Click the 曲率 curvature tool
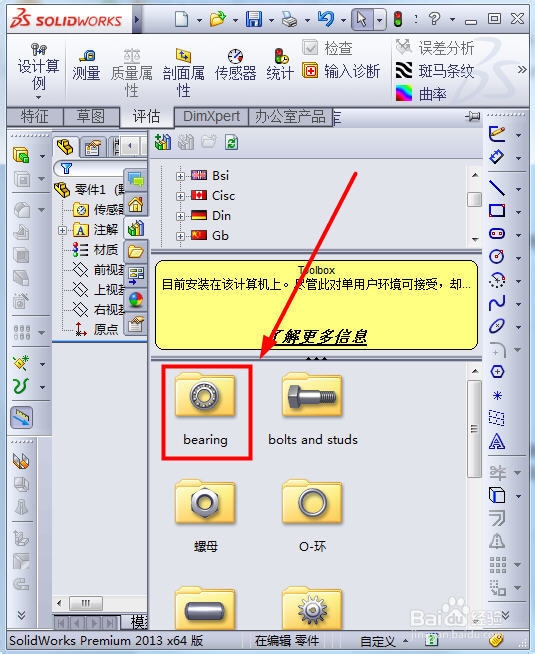This screenshot has width=535, height=654. tap(421, 94)
